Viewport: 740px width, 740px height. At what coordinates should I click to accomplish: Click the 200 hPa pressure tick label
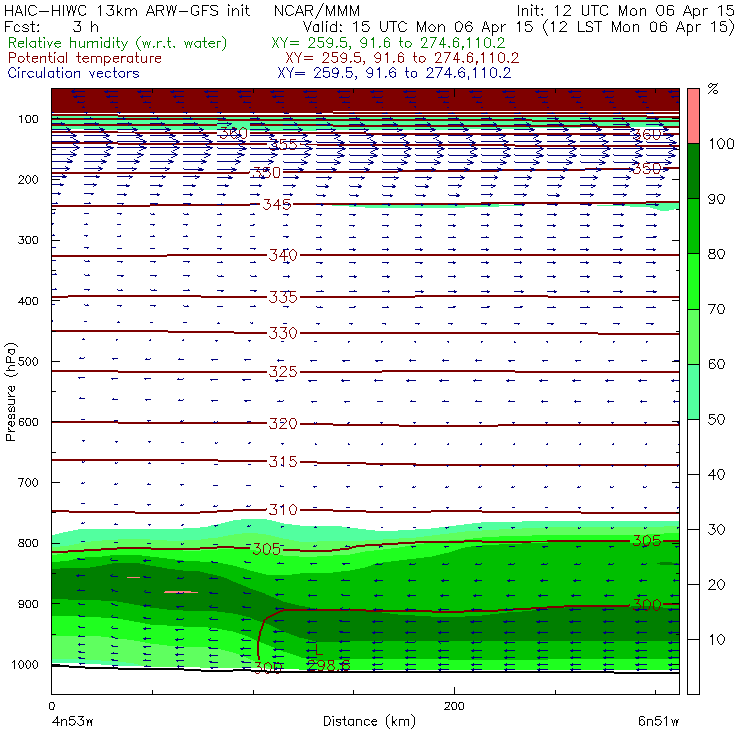(28, 179)
